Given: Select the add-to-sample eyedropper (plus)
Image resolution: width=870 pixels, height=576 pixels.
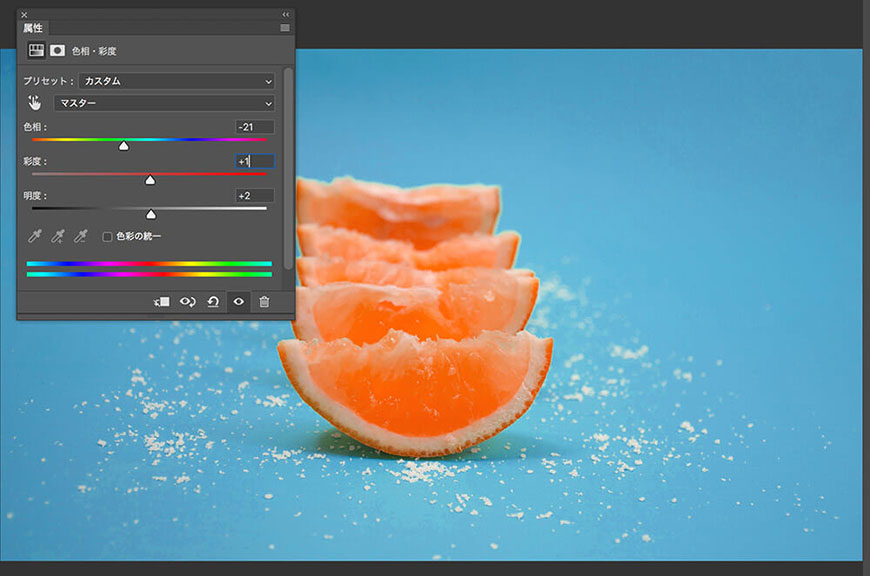Looking at the screenshot, I should tap(57, 236).
